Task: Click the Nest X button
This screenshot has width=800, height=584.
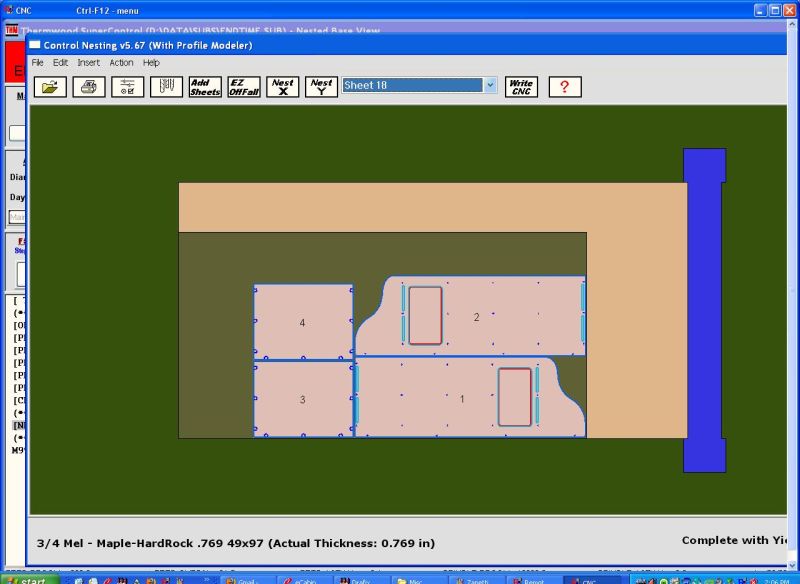Action: click(283, 87)
